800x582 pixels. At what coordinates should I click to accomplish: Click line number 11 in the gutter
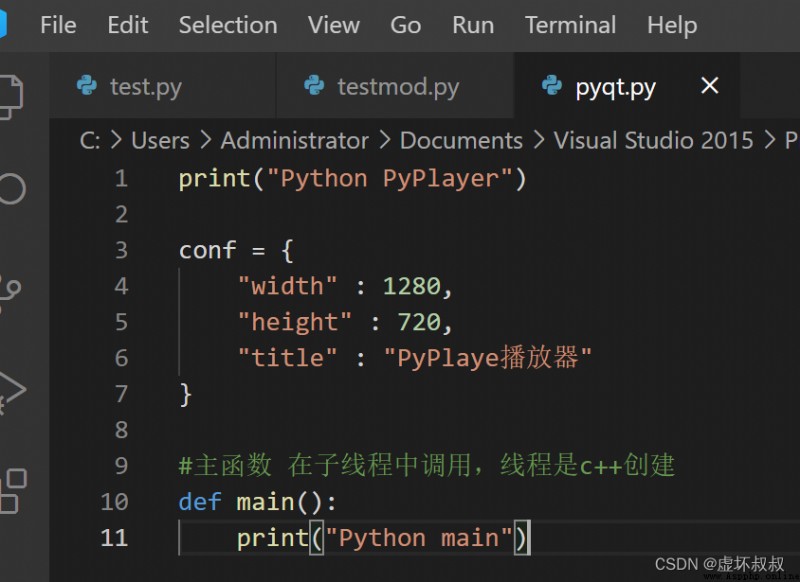pyautogui.click(x=114, y=538)
